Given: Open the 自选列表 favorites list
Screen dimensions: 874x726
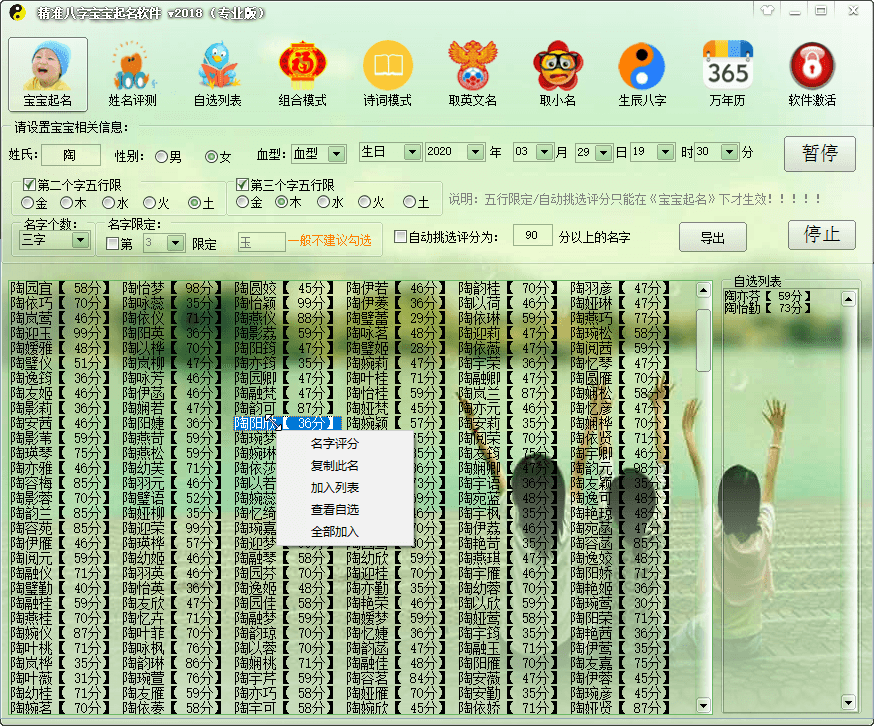Looking at the screenshot, I should pos(217,73).
